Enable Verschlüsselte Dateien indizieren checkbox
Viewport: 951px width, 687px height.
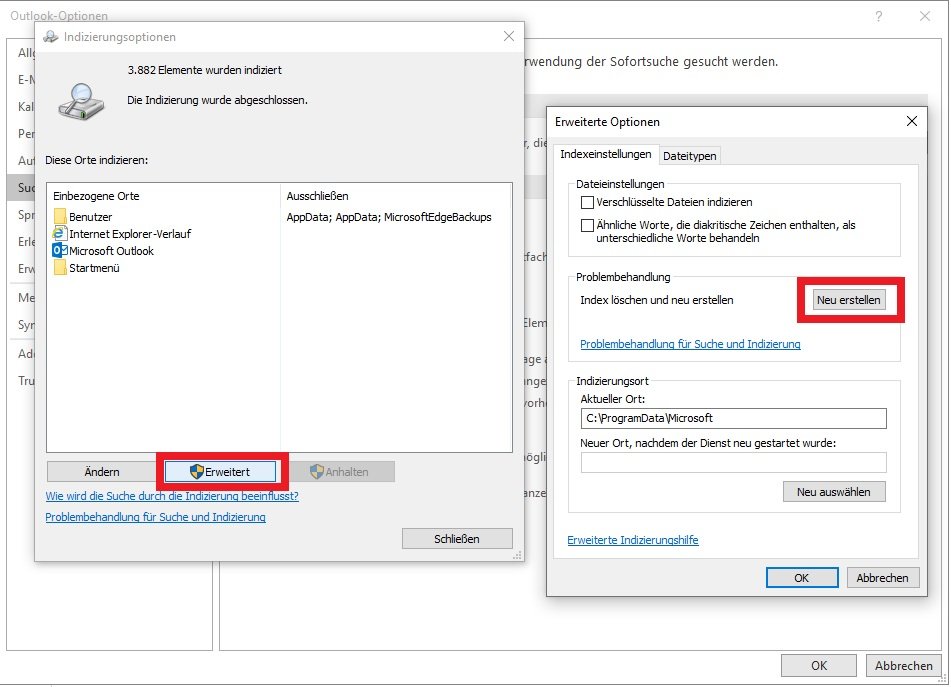pos(587,202)
